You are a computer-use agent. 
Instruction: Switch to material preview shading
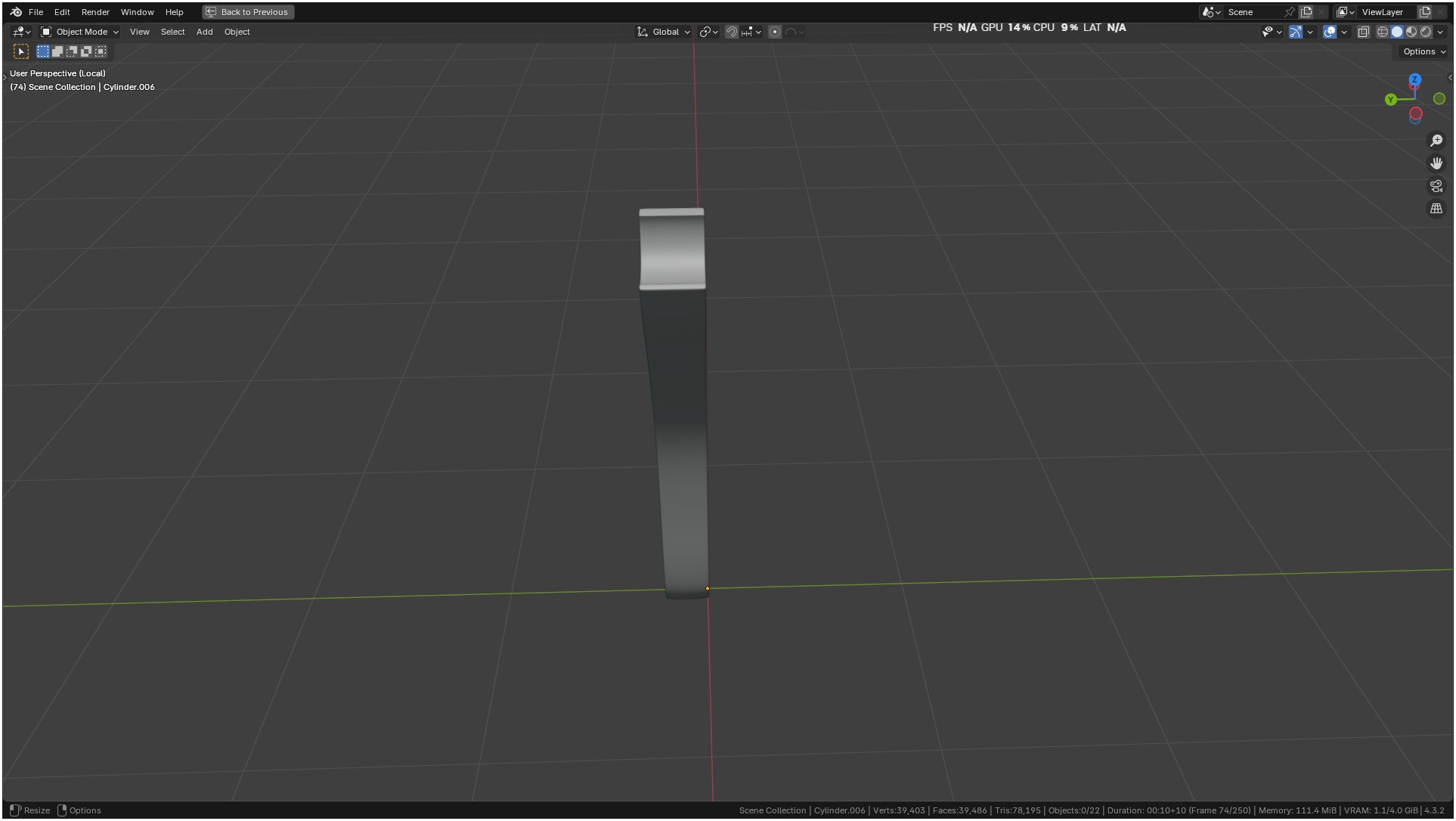(x=1411, y=32)
